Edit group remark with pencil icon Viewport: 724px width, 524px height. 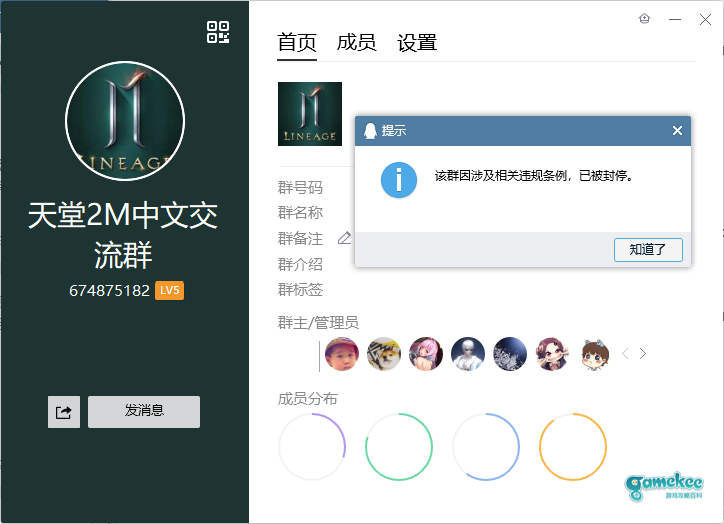click(x=344, y=238)
